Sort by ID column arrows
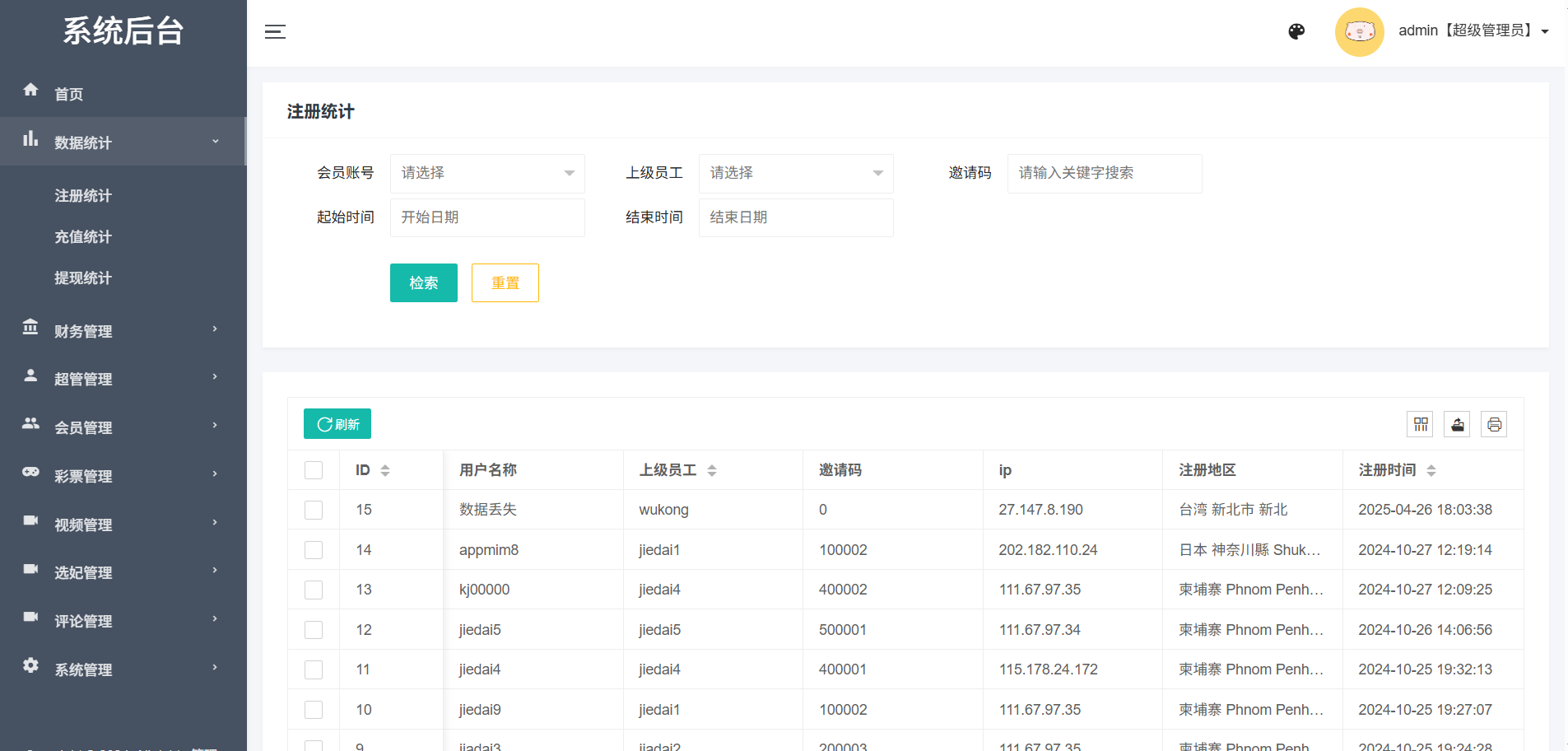 point(385,470)
